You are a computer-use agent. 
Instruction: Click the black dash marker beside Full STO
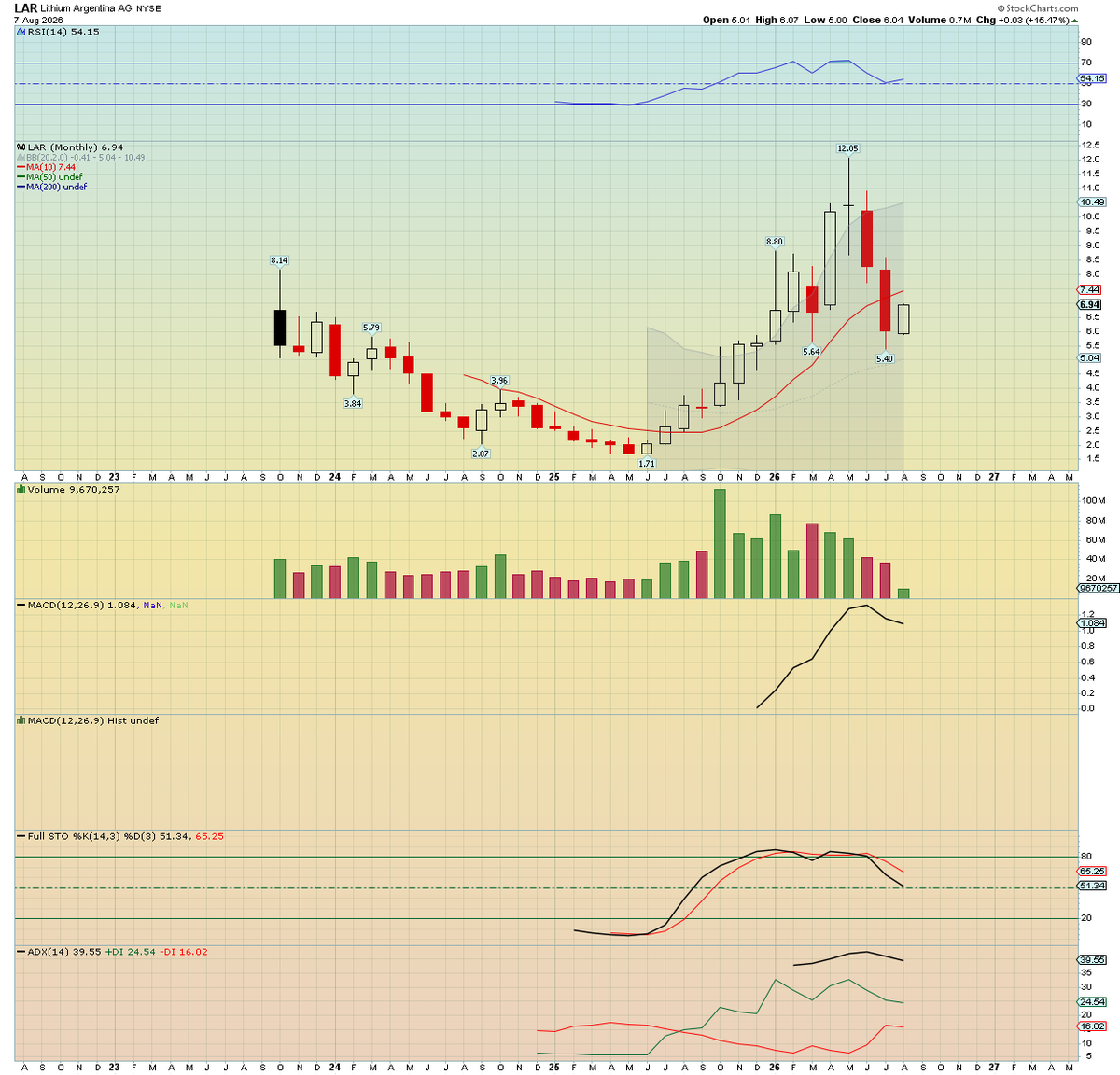(21, 836)
